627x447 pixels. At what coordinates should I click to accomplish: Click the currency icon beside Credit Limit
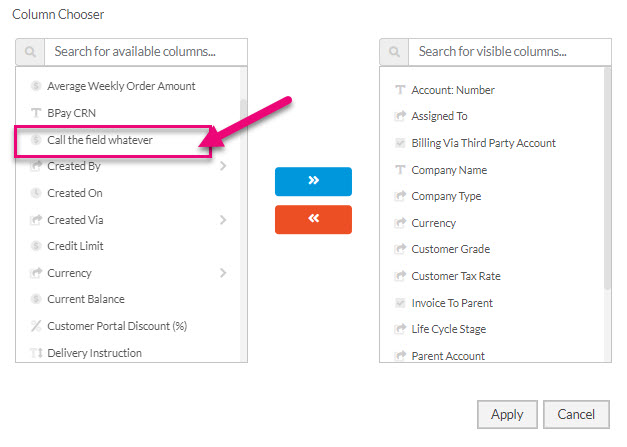coord(36,246)
